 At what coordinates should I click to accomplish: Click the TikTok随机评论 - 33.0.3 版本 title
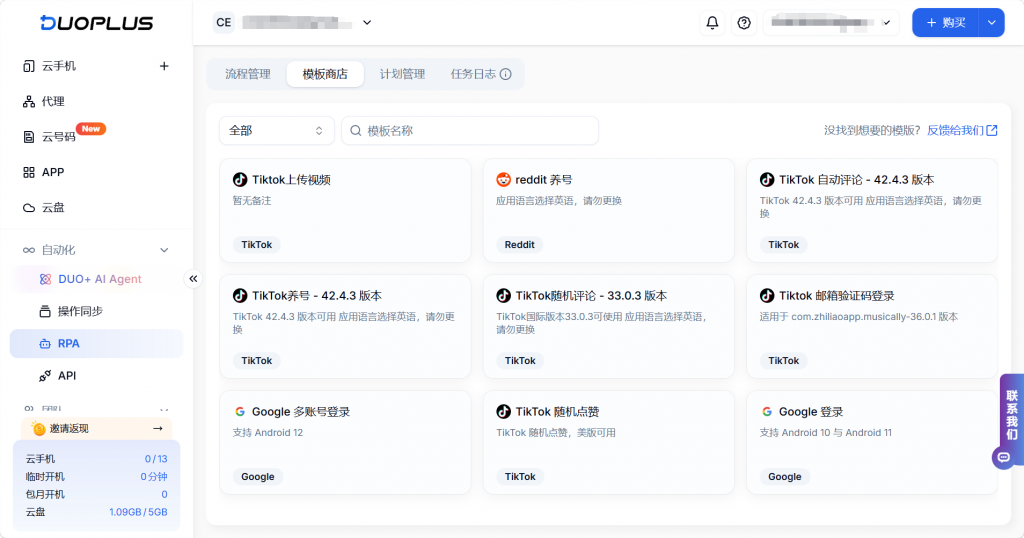(591, 296)
